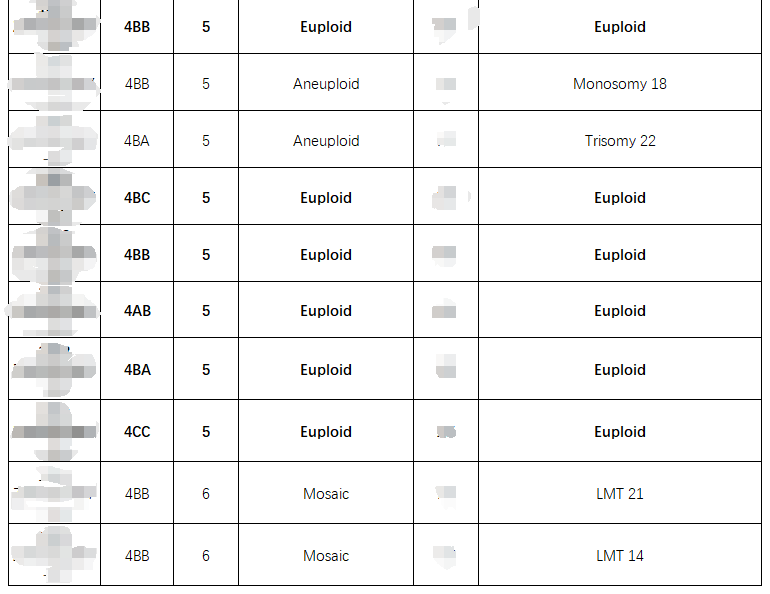Click Mosaic in the LMT 14 row
The width and height of the screenshot is (770, 594).
click(x=326, y=555)
